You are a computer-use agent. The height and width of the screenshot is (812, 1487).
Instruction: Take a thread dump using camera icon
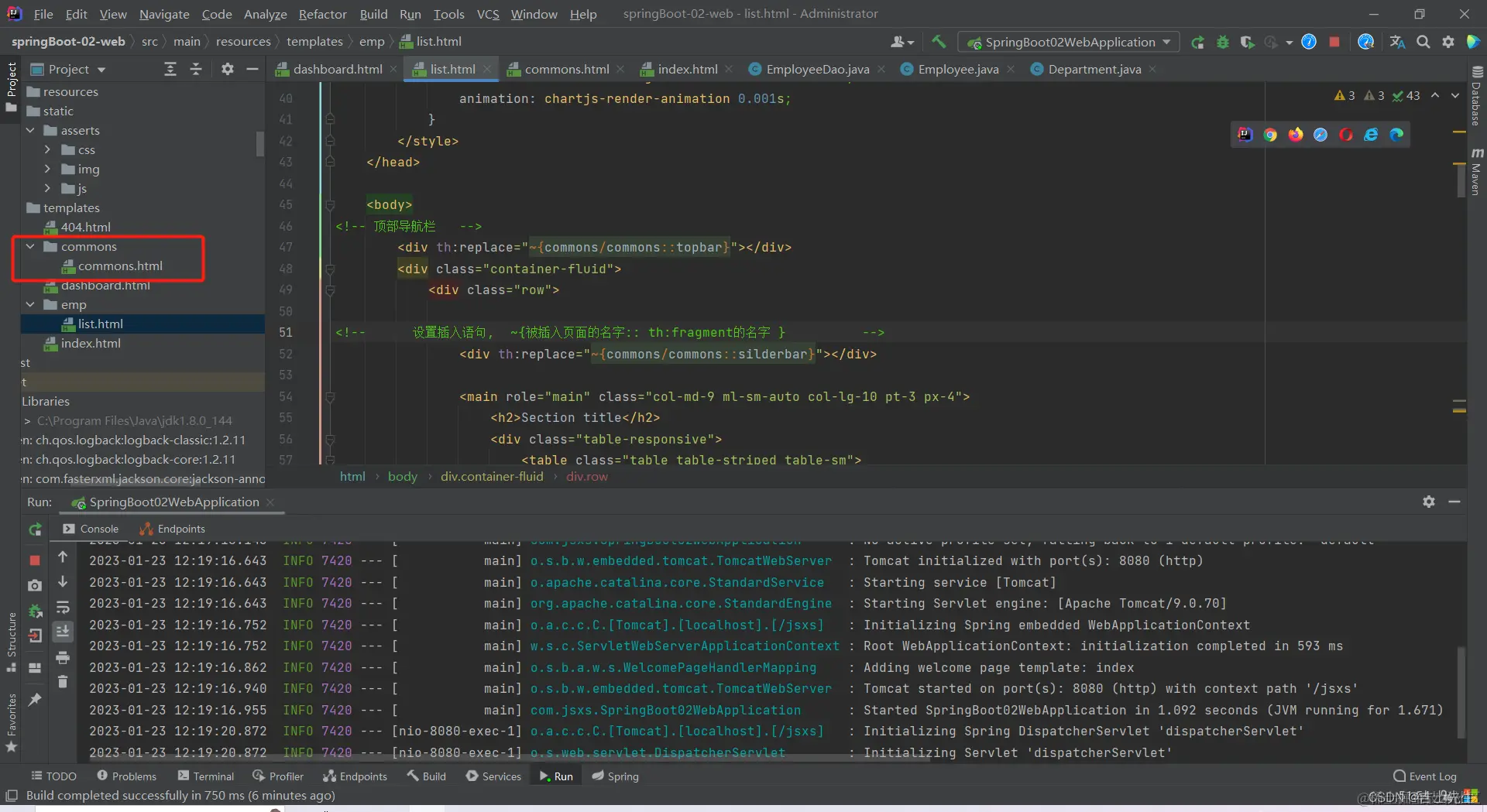point(35,586)
